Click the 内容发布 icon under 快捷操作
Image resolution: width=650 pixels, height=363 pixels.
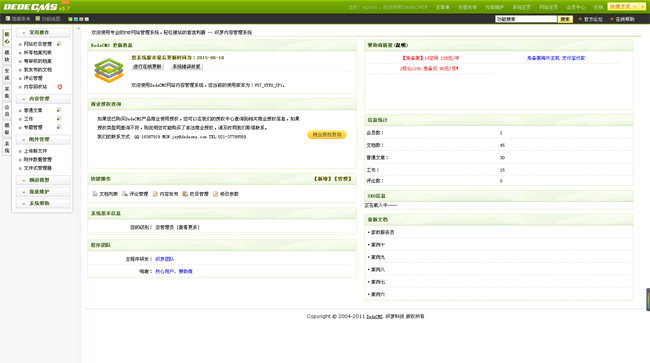[x=155, y=194]
